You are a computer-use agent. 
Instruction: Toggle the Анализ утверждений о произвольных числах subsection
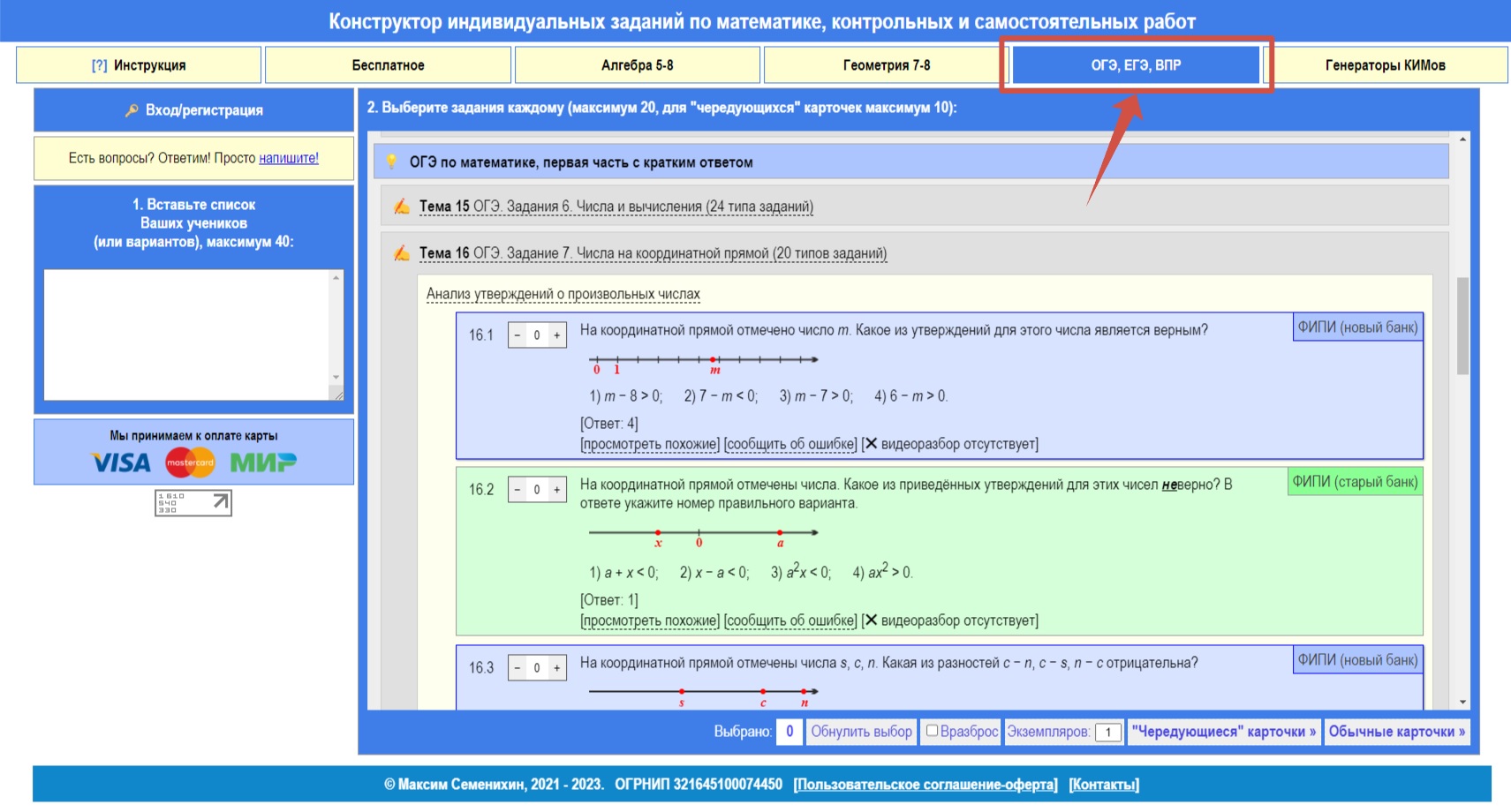[x=563, y=294]
